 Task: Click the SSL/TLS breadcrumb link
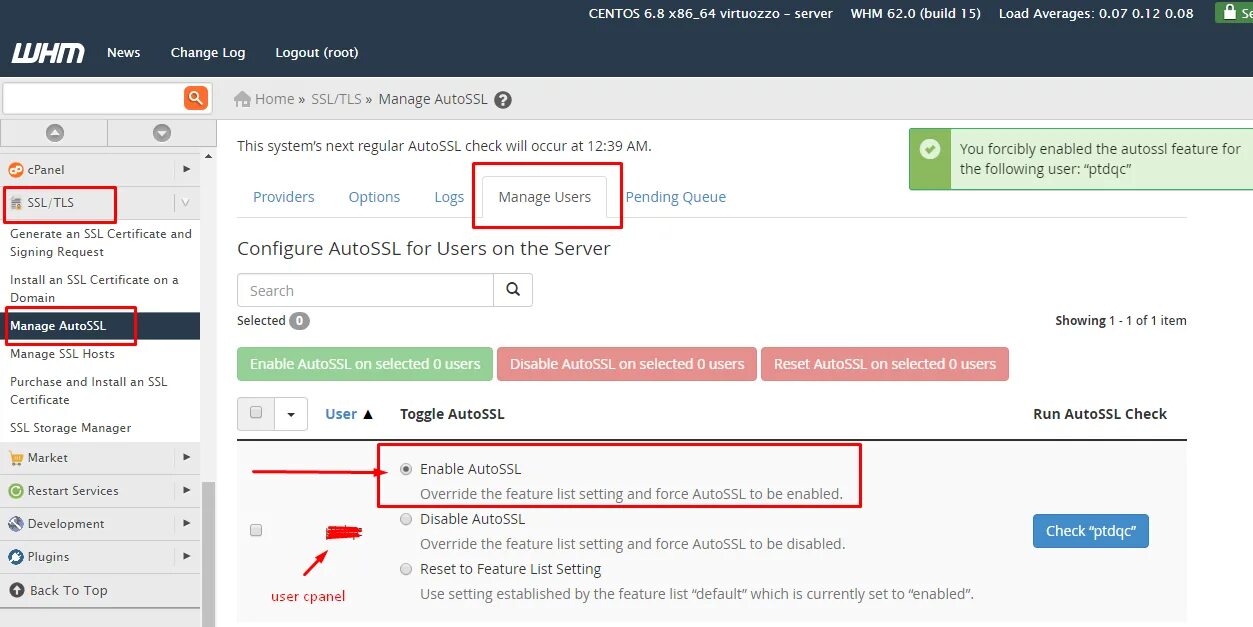click(x=336, y=99)
